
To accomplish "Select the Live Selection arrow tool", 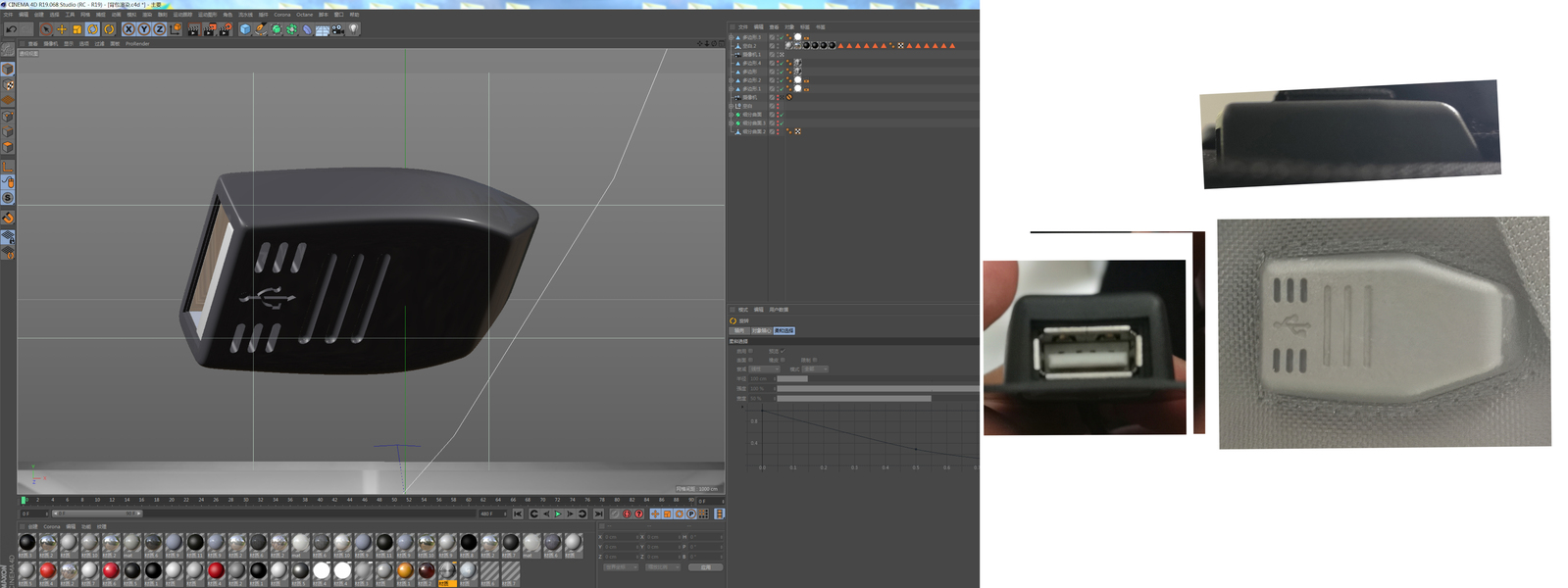I will [x=46, y=29].
